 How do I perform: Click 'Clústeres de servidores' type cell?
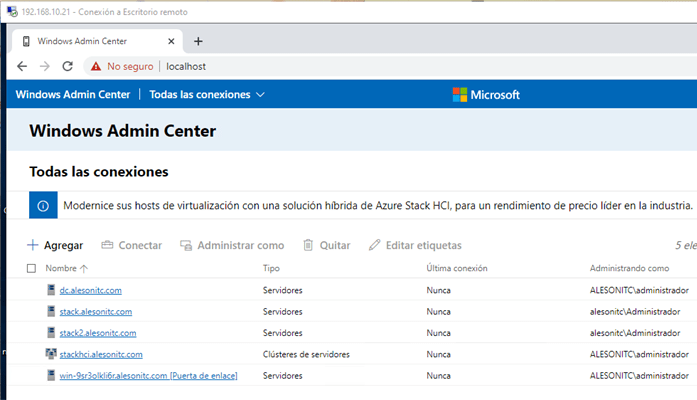(x=306, y=354)
